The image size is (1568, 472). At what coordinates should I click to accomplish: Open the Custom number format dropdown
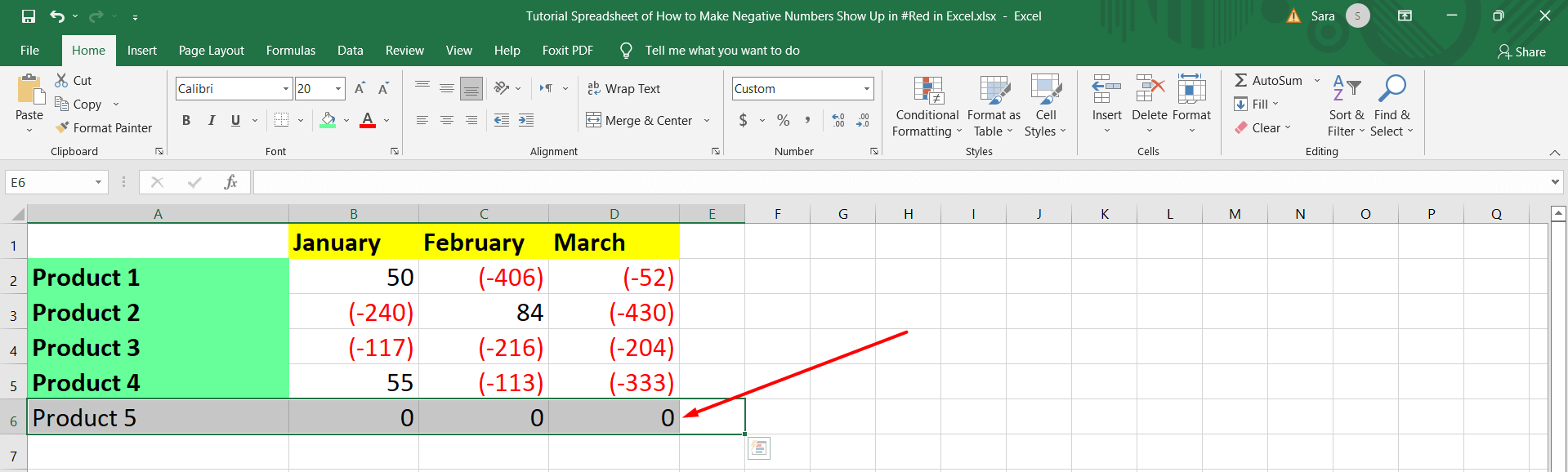(866, 88)
